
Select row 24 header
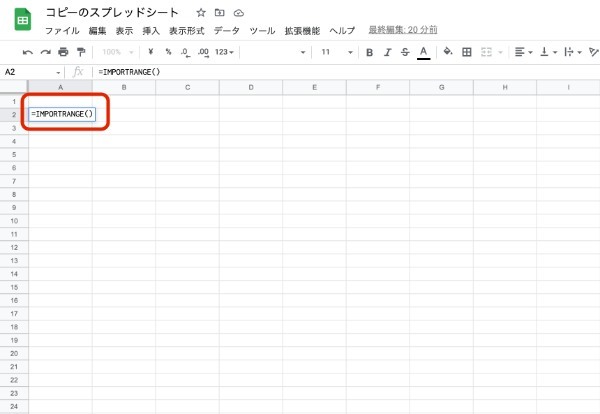click(x=14, y=406)
